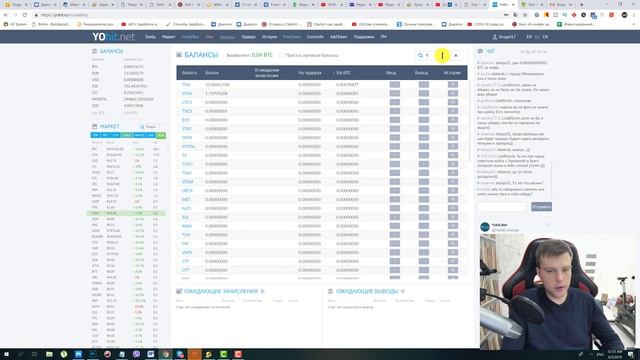Click the chat send button
Screen dimensions: 640x360
541,207
